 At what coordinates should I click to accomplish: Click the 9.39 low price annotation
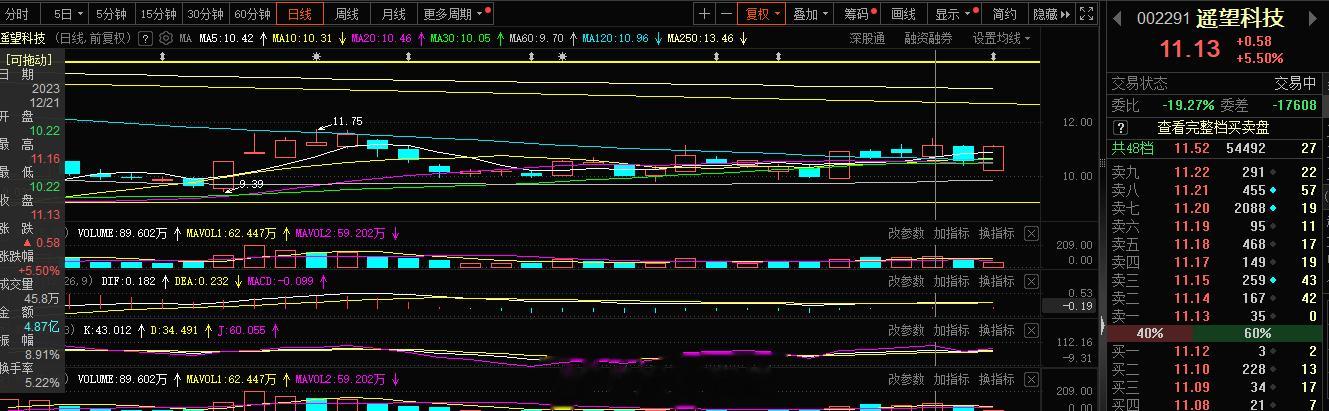click(251, 184)
